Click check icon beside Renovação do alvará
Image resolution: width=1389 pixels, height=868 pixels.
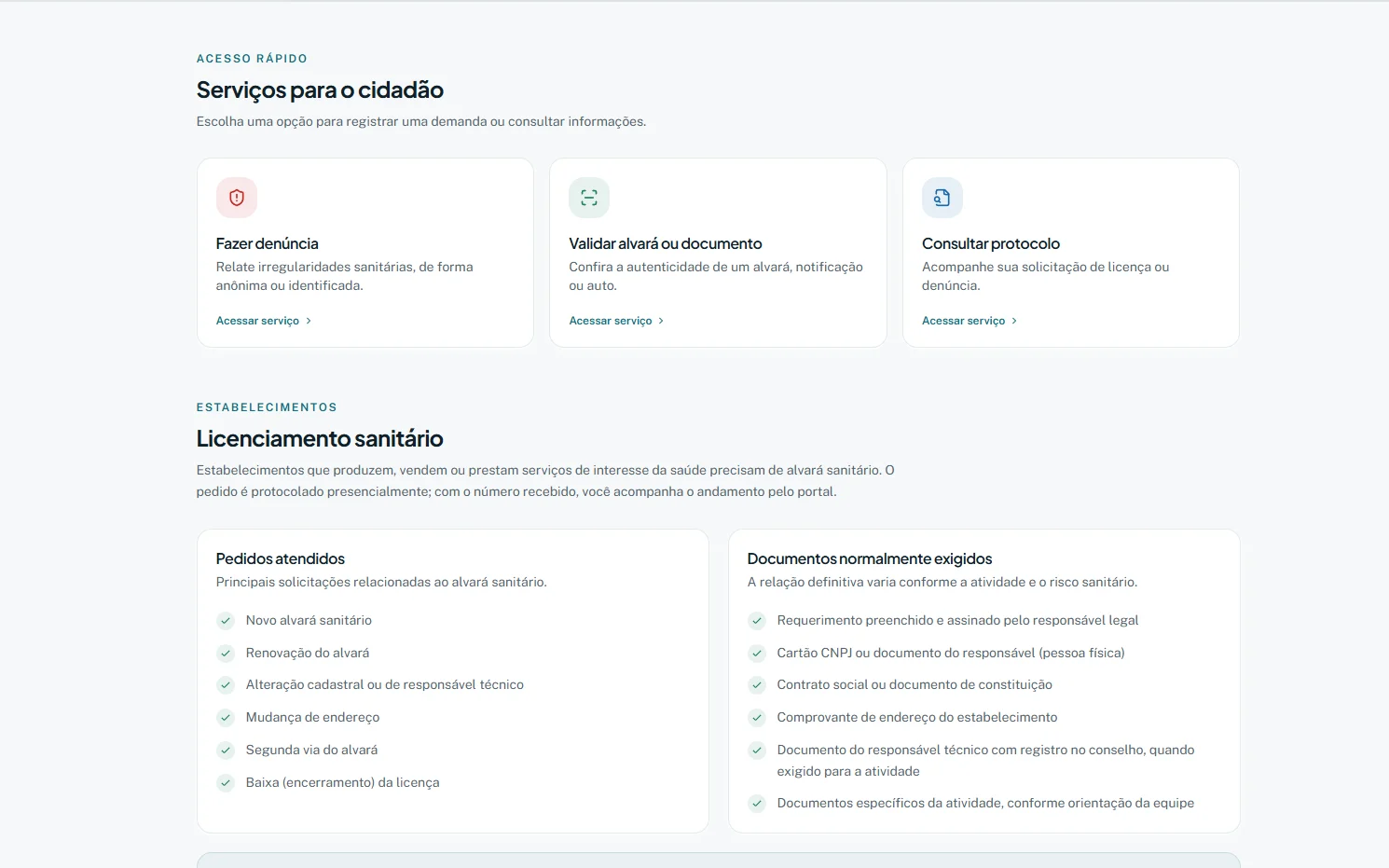[226, 654]
